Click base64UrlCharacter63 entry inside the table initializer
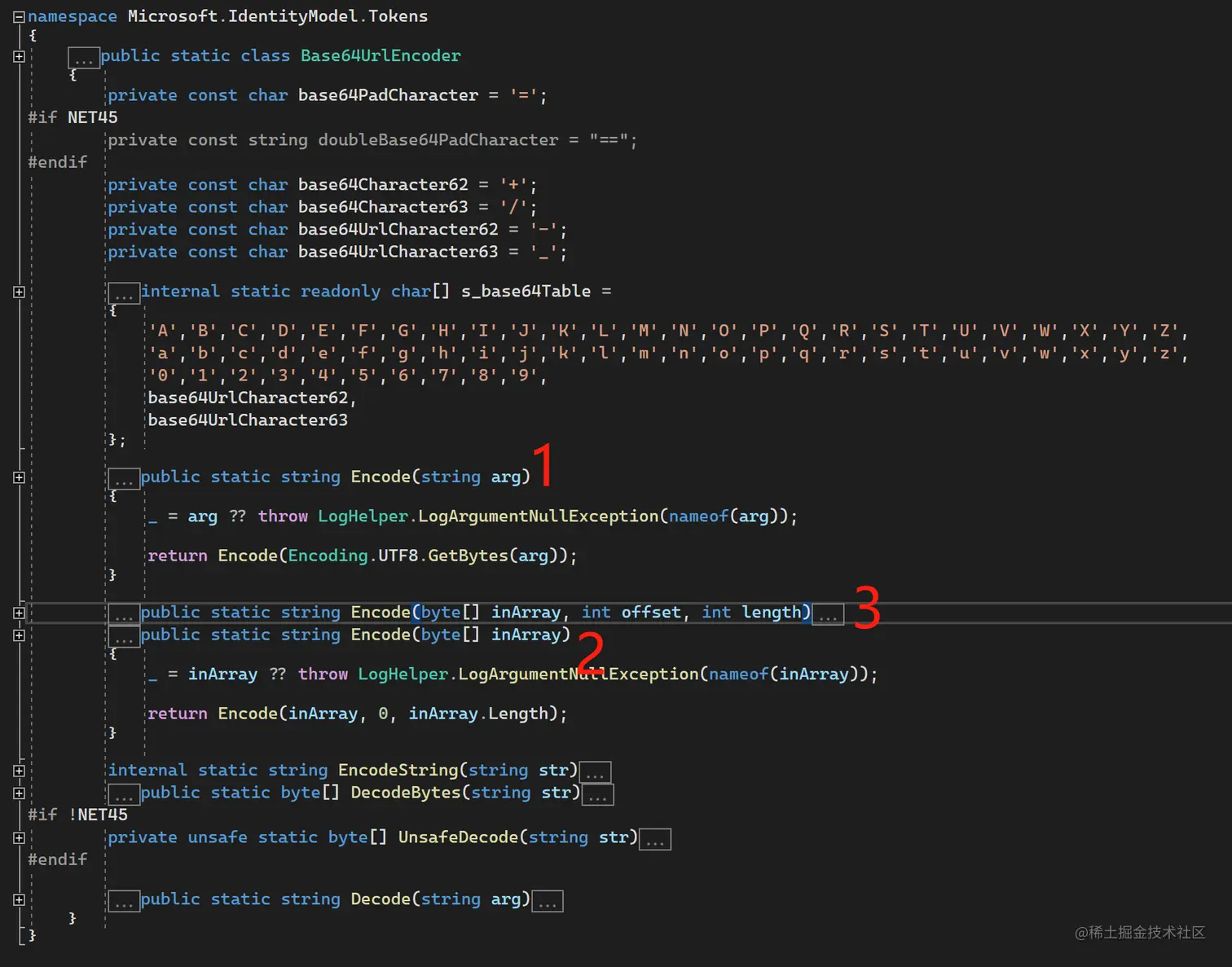The image size is (1232, 967). coord(248,420)
